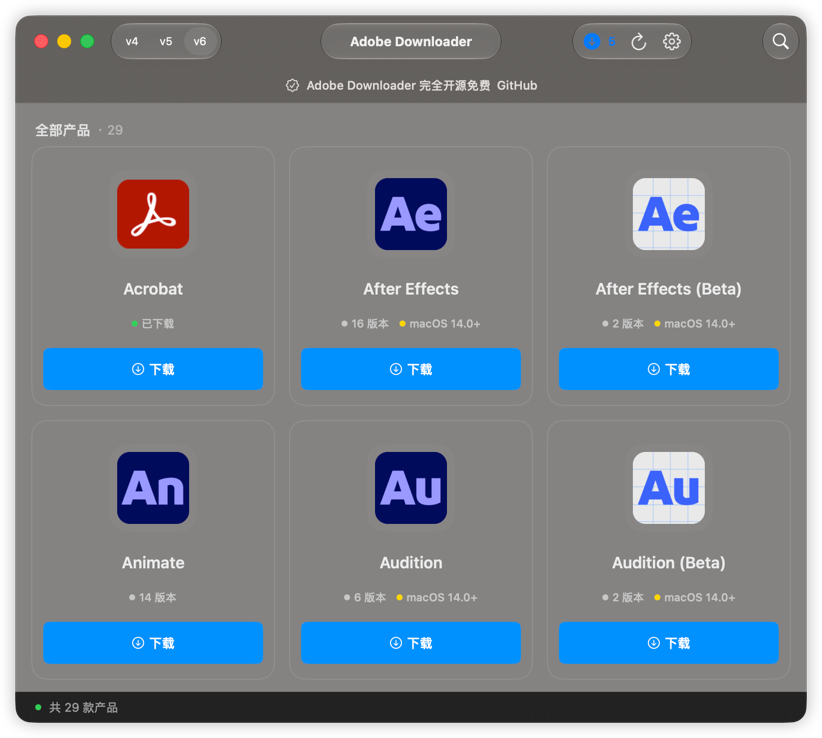This screenshot has height=738, width=822.
Task: Click Animate's '14 版本' label
Action: [157, 598]
